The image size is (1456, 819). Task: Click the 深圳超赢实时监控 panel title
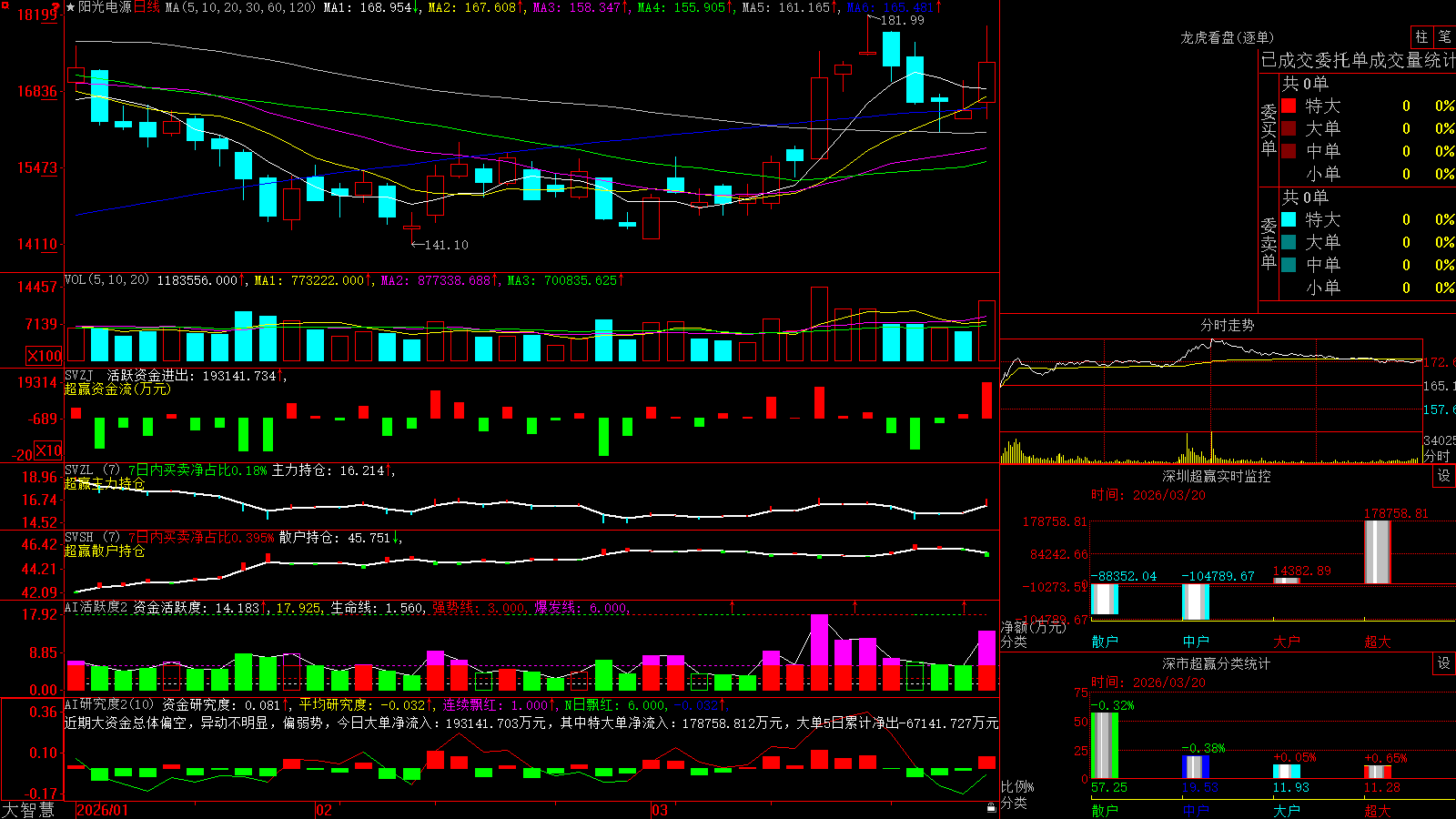pos(1217,476)
